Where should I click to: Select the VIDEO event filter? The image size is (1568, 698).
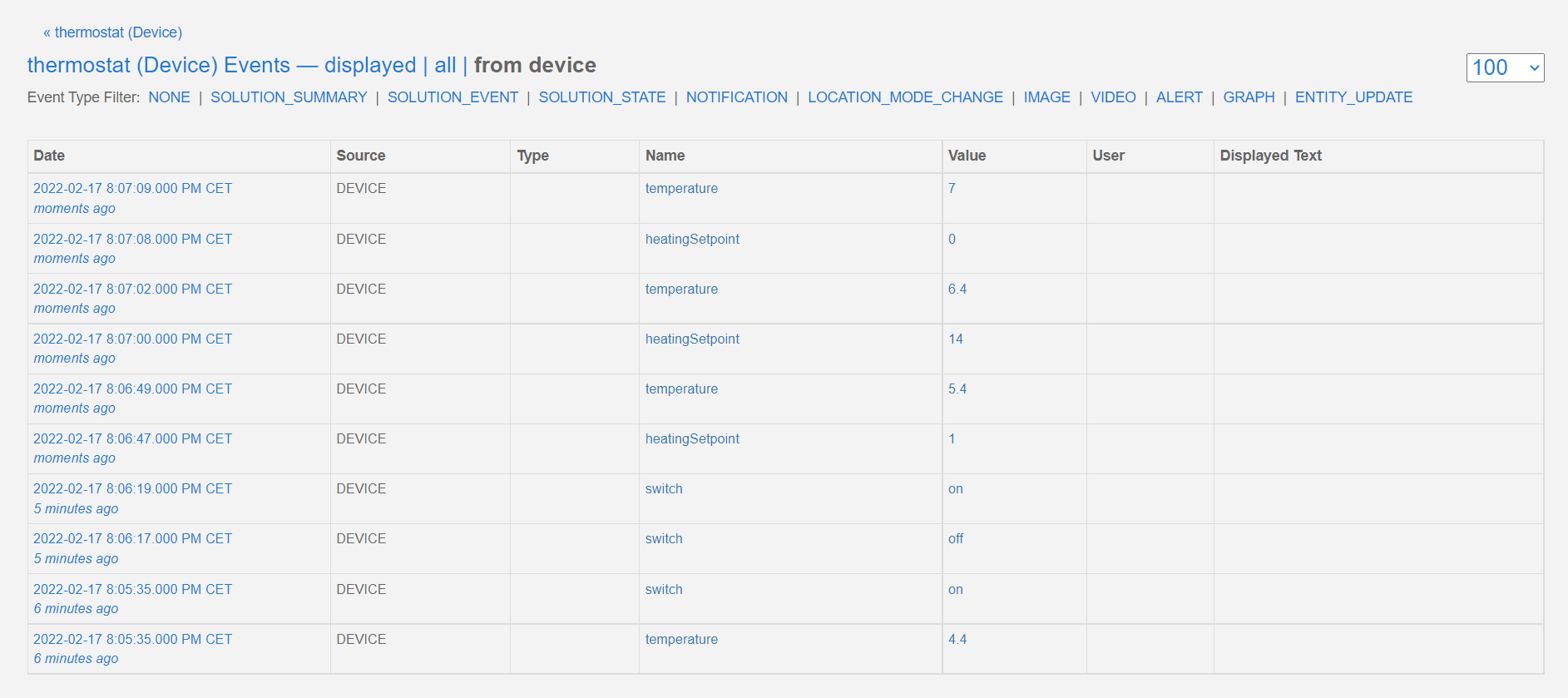1113,97
